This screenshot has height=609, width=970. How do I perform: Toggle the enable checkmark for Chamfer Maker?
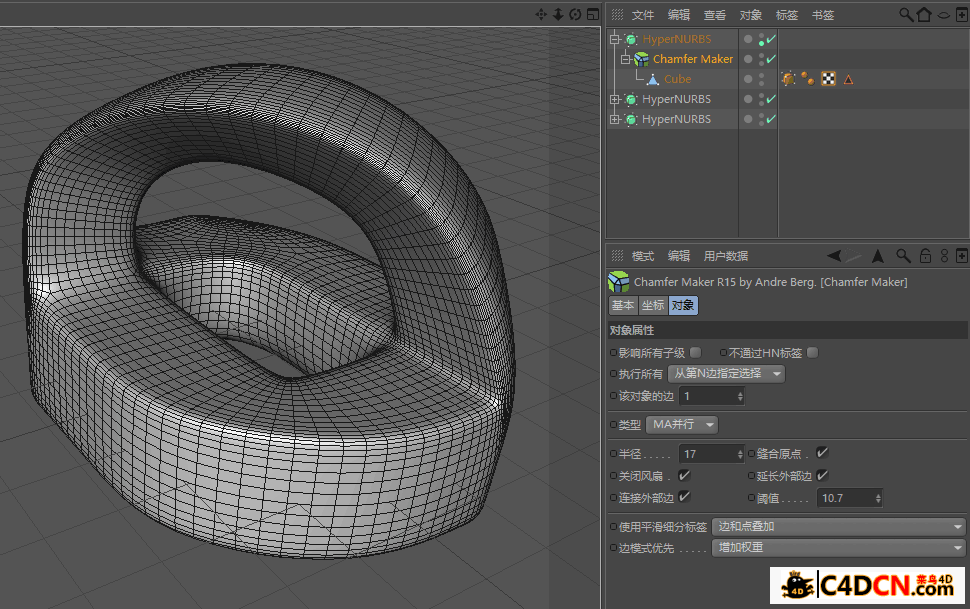point(771,59)
